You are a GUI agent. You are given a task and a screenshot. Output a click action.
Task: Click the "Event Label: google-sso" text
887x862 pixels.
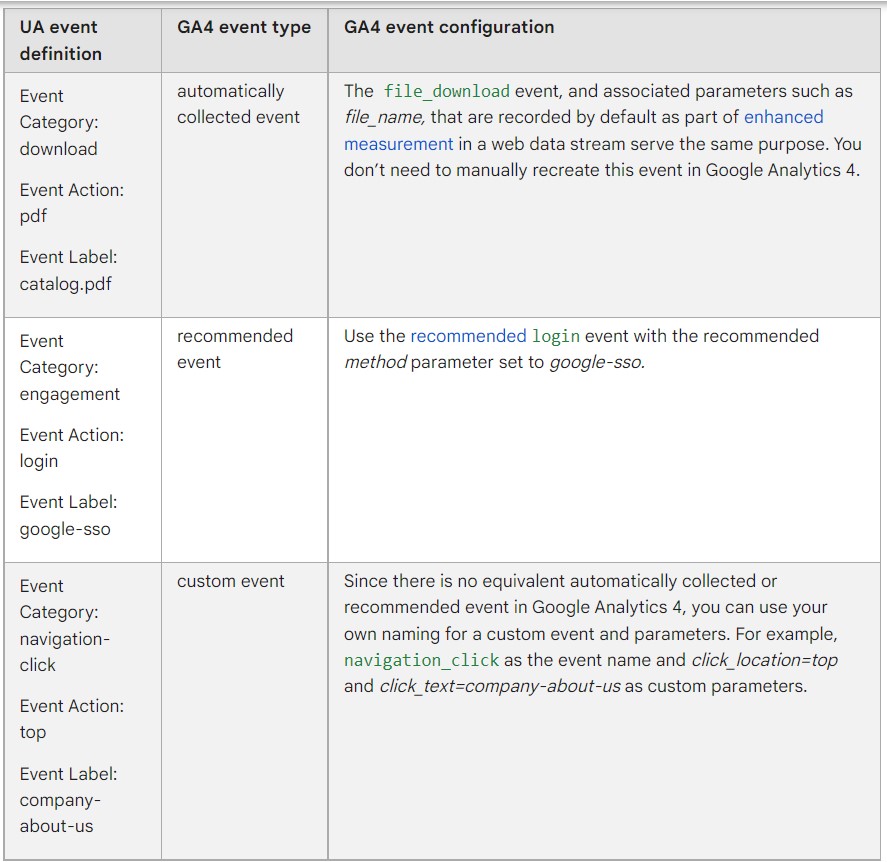[x=68, y=515]
